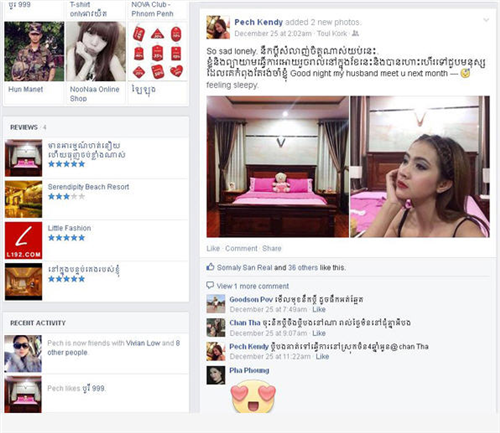
Task: Open the post options chevron menu
Action: click(x=486, y=20)
